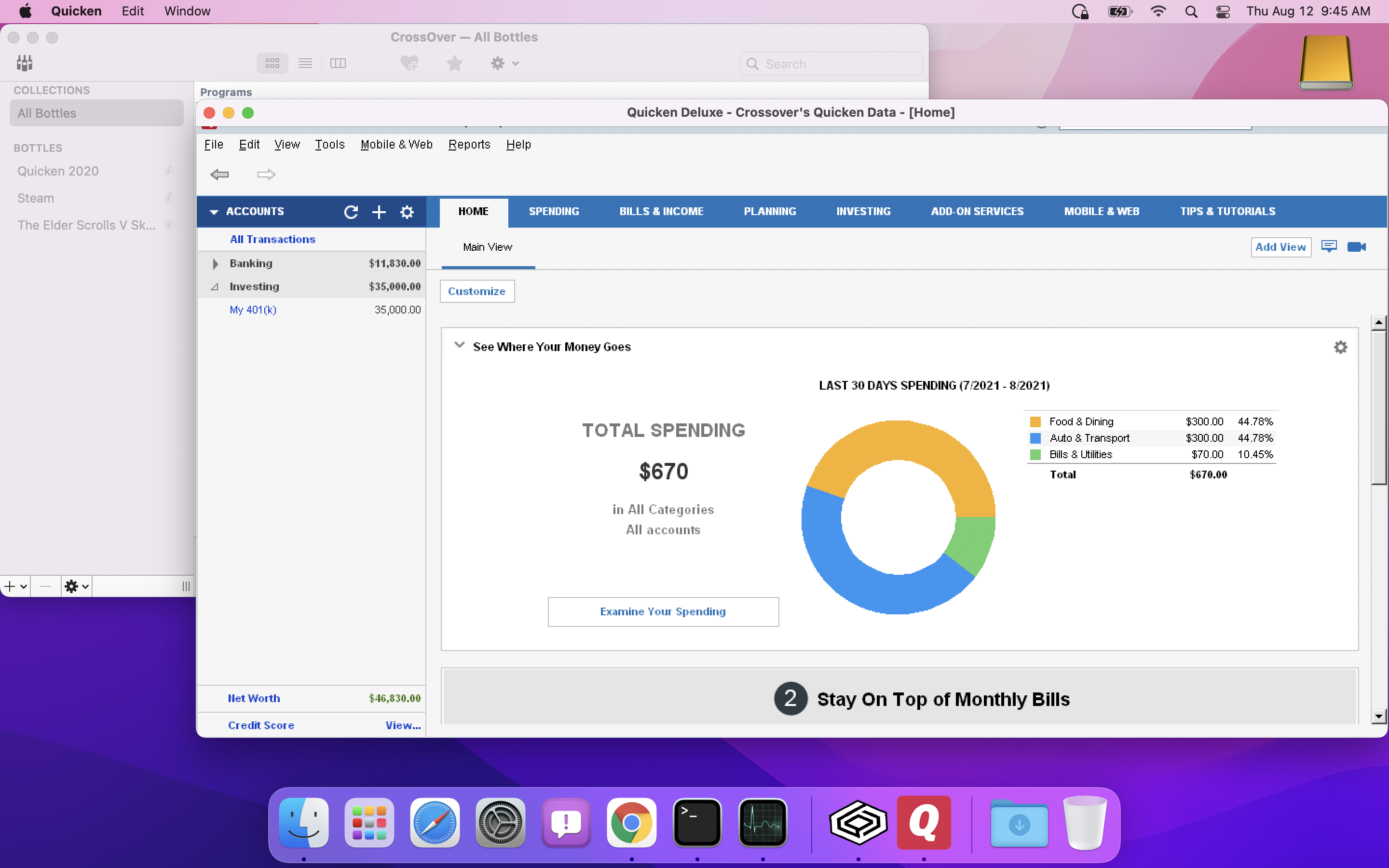Click the Quicken back navigation arrow
This screenshot has height=868, width=1389.
pyautogui.click(x=220, y=174)
